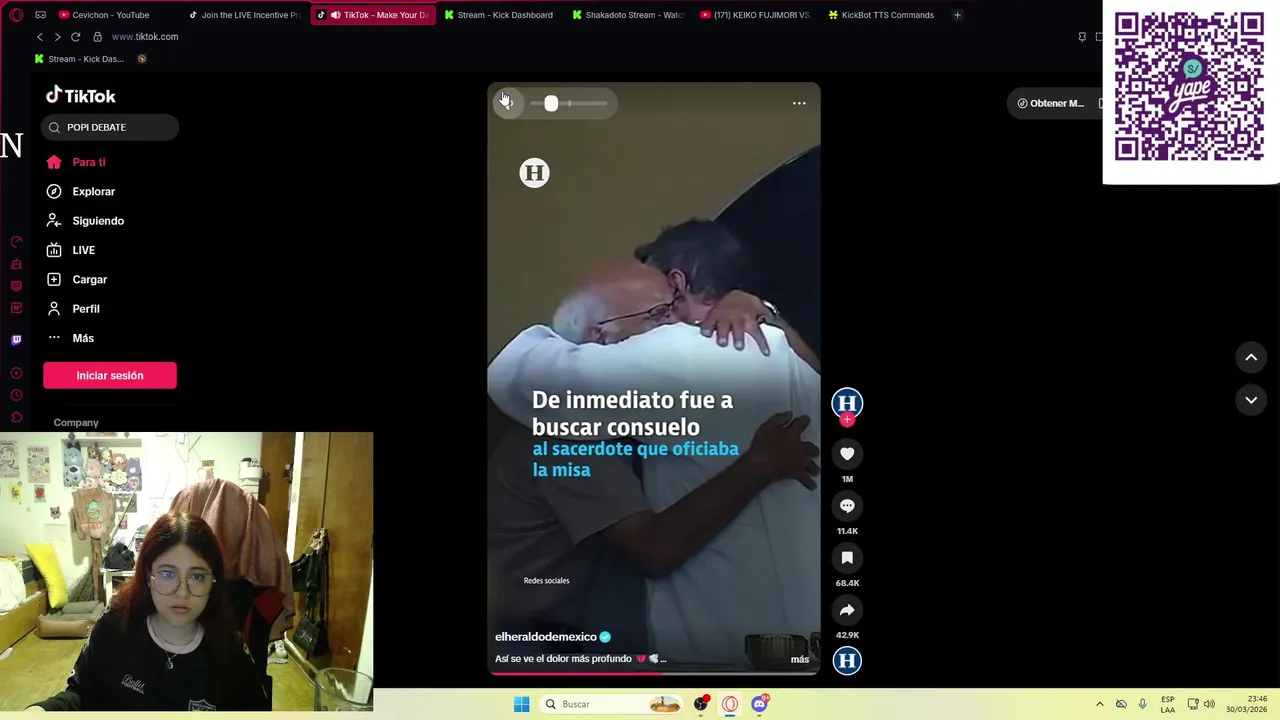Click the pin icon at address bar right
The width and height of the screenshot is (1280, 720).
[1082, 37]
